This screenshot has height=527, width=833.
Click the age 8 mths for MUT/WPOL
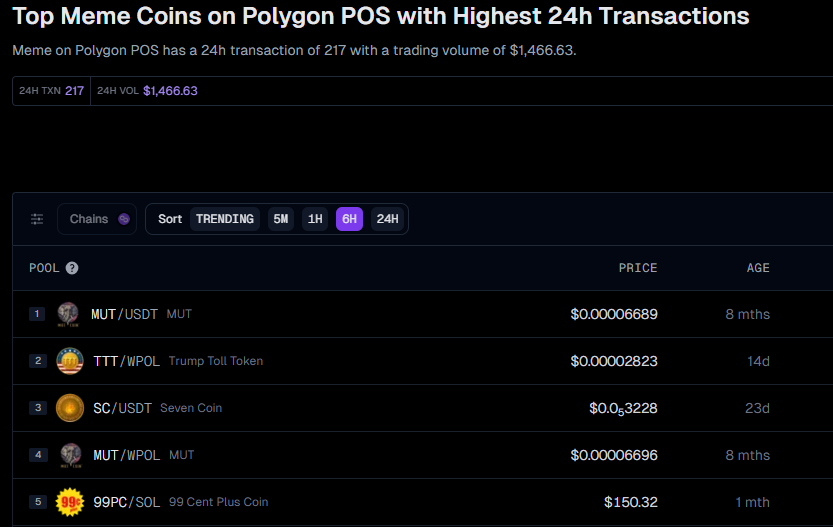click(x=747, y=455)
